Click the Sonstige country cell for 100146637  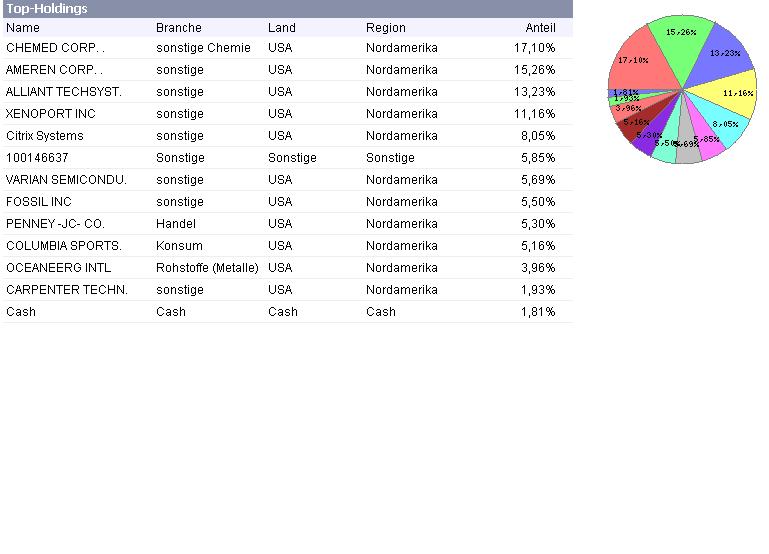click(x=292, y=158)
